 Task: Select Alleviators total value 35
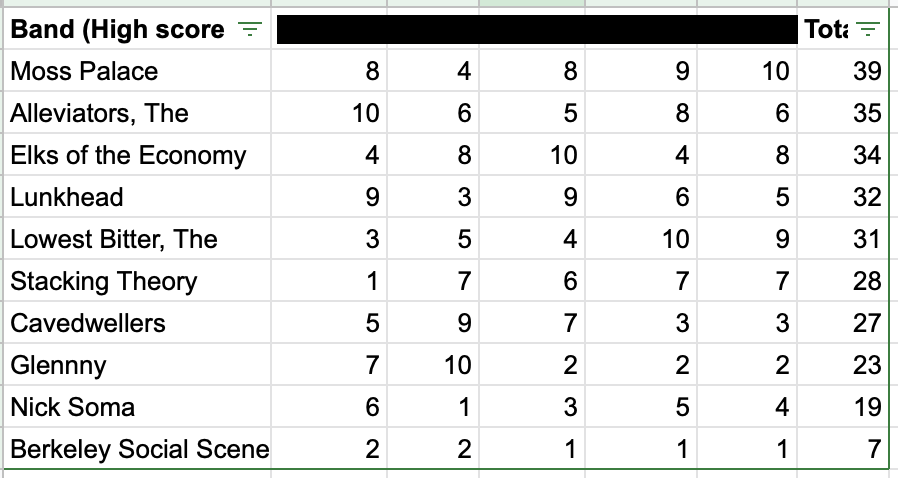[x=843, y=112]
